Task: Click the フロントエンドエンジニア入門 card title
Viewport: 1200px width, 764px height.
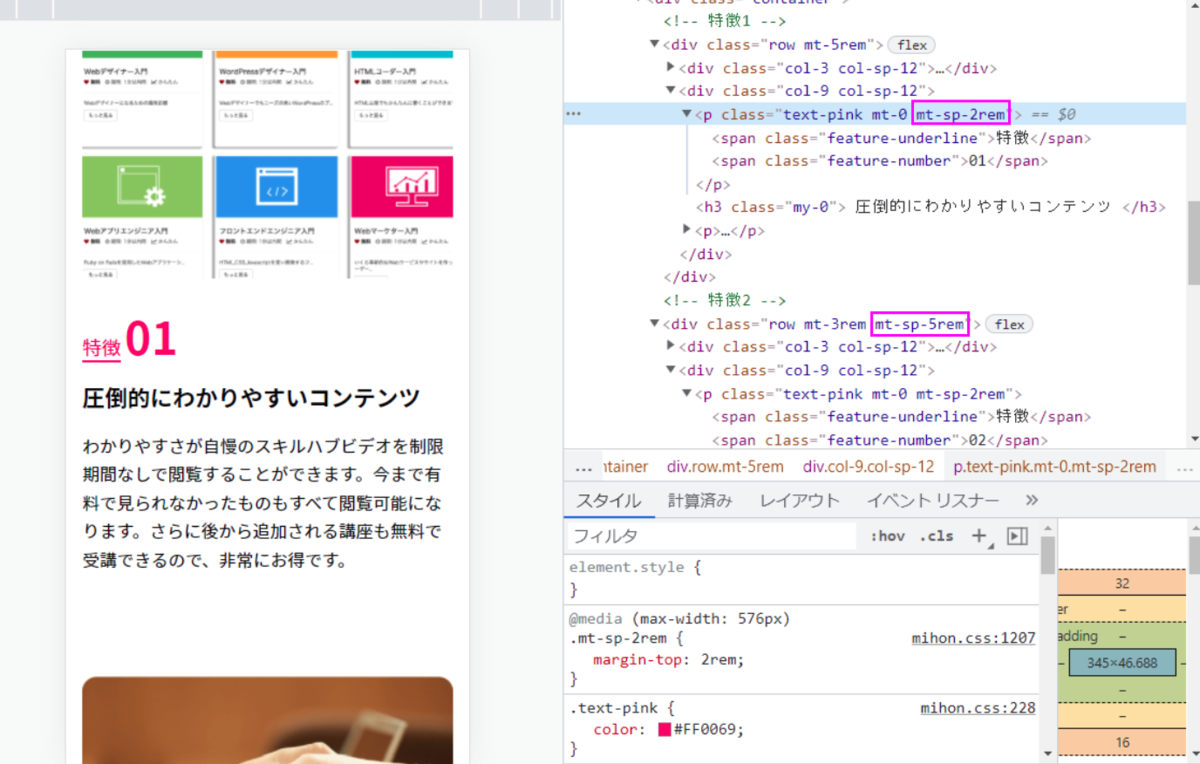Action: tap(265, 230)
